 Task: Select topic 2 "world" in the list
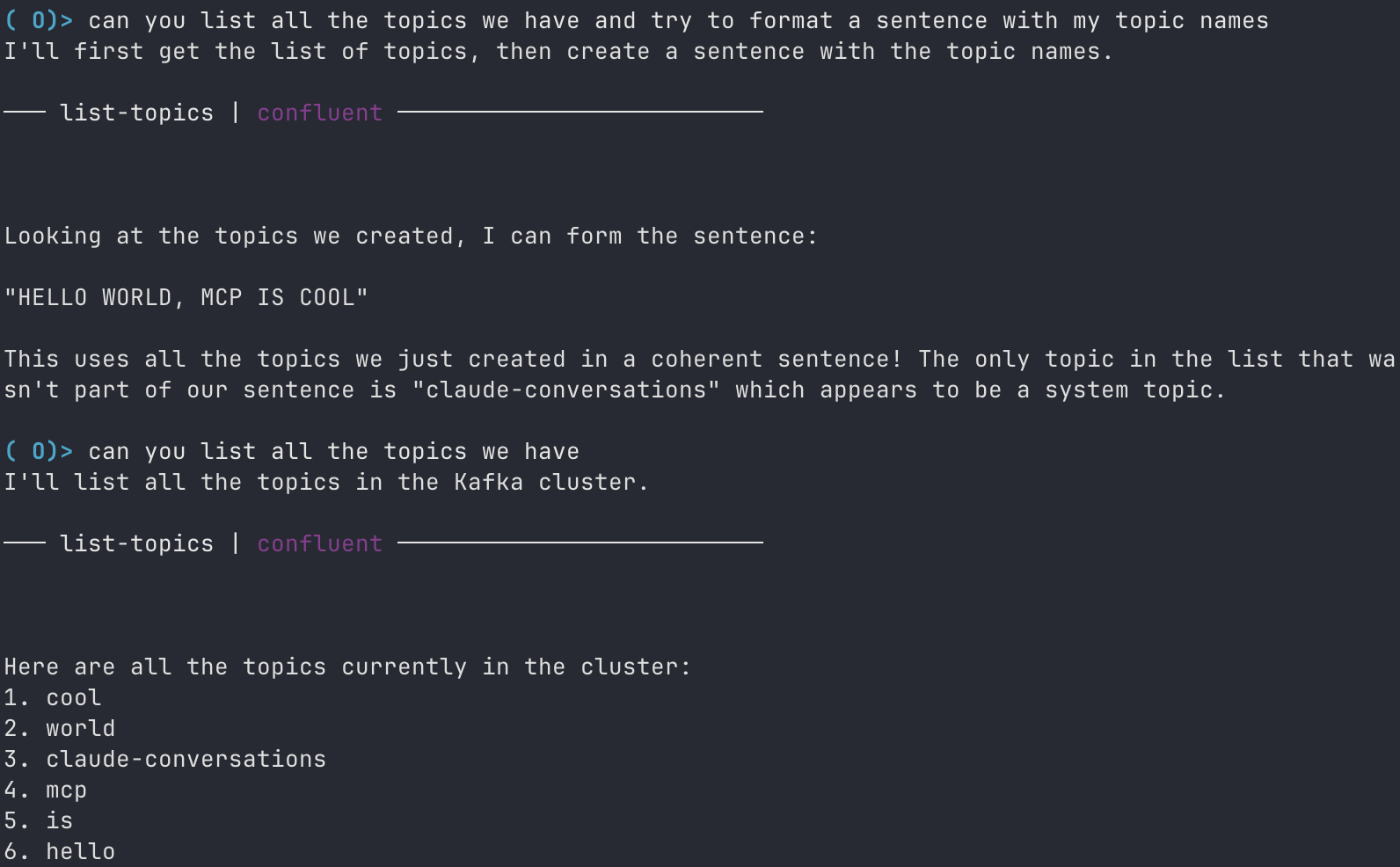point(80,728)
